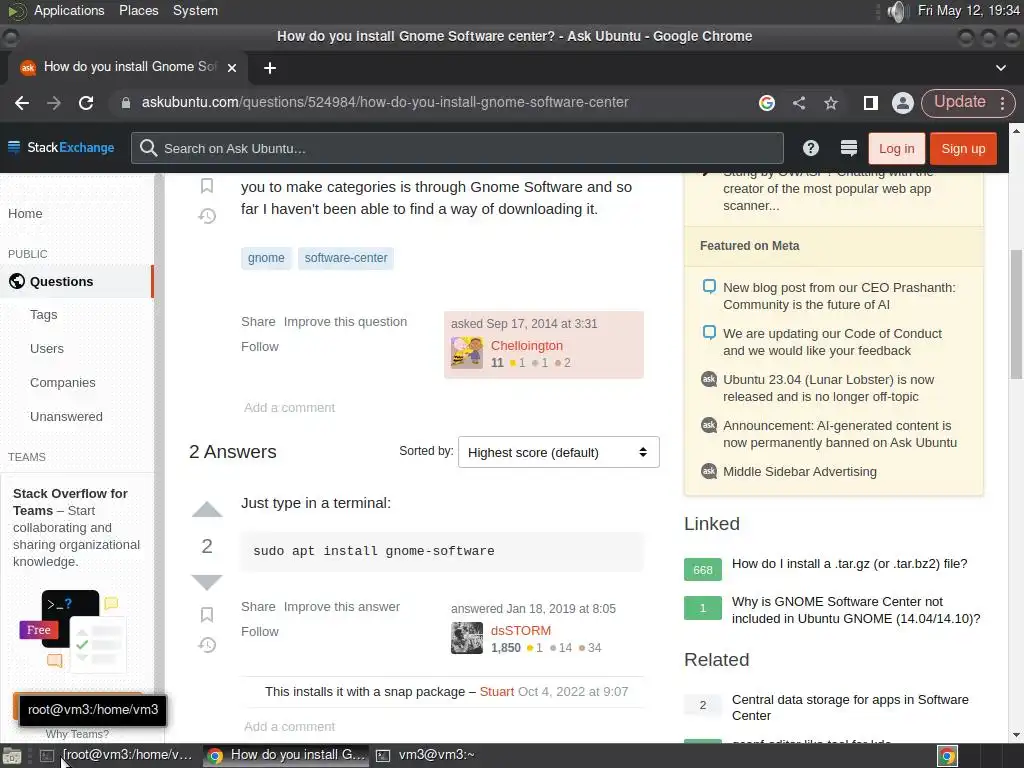The image size is (1024, 768).
Task: Click the browser forward arrow
Action: click(54, 103)
